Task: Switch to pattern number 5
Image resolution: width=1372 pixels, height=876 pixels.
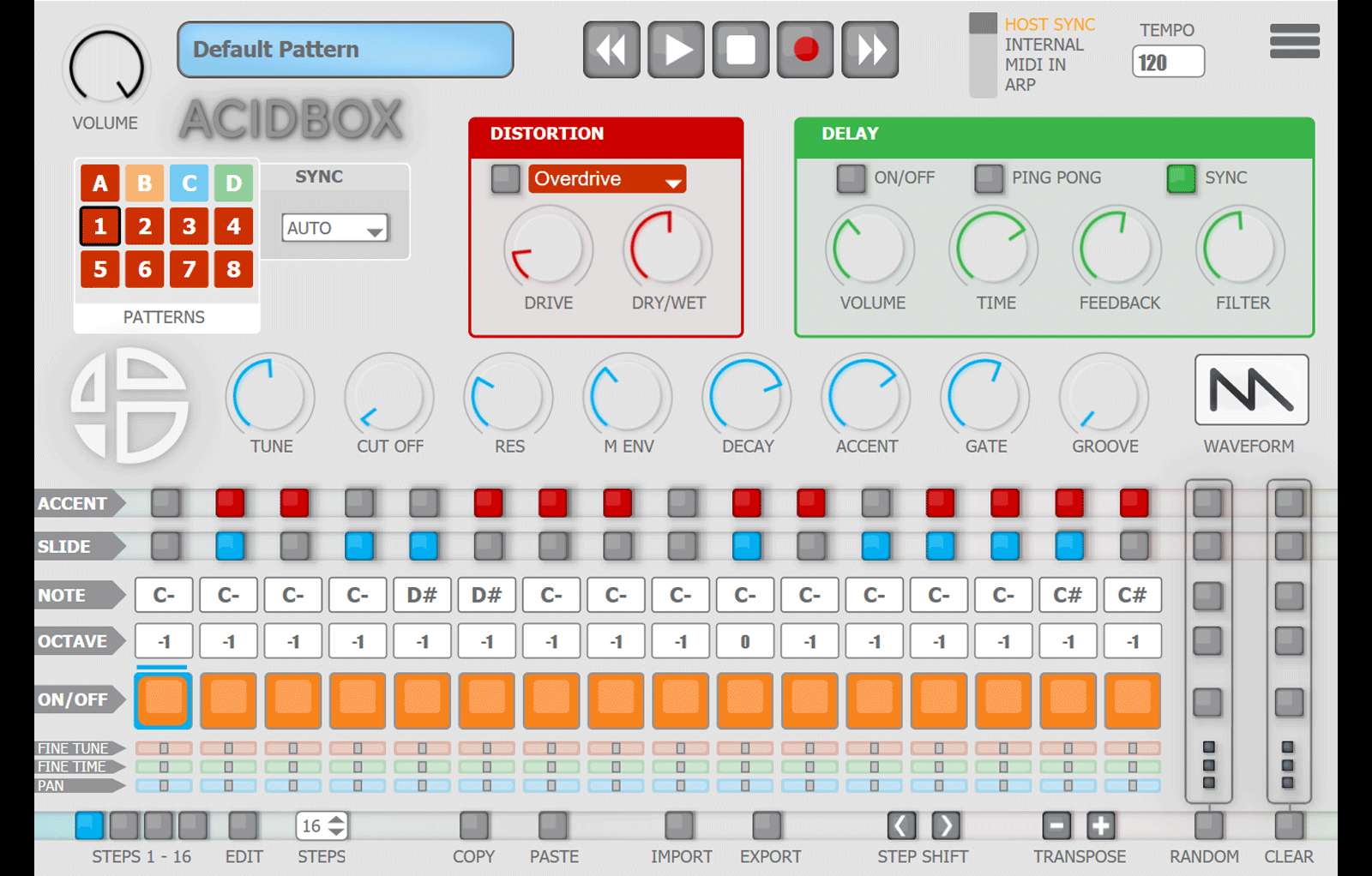Action: click(100, 269)
